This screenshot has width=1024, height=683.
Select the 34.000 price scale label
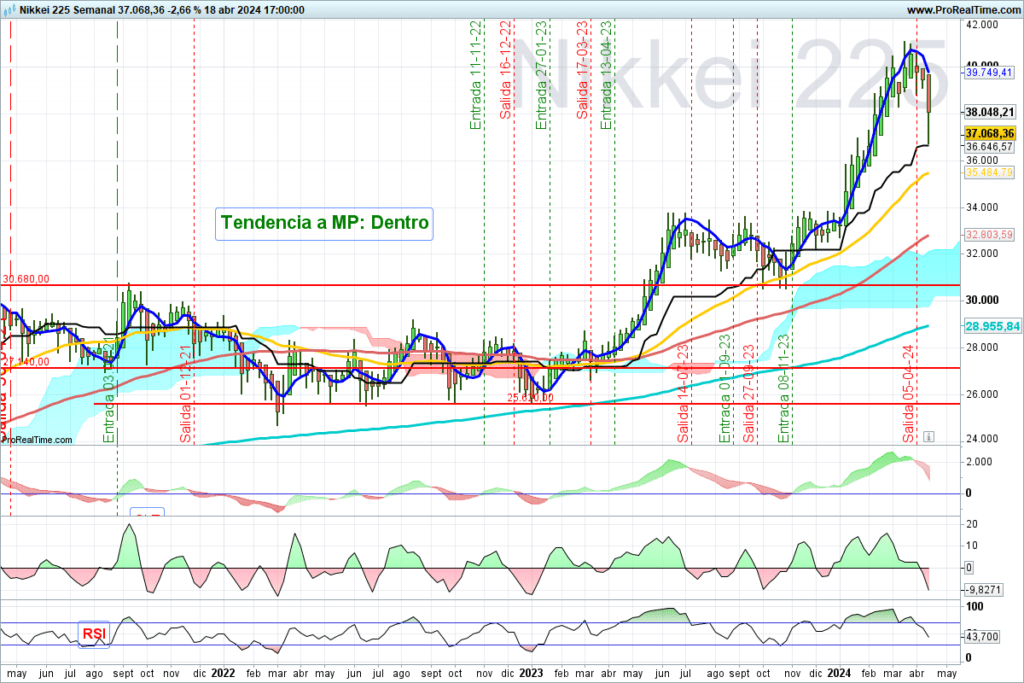coord(982,208)
